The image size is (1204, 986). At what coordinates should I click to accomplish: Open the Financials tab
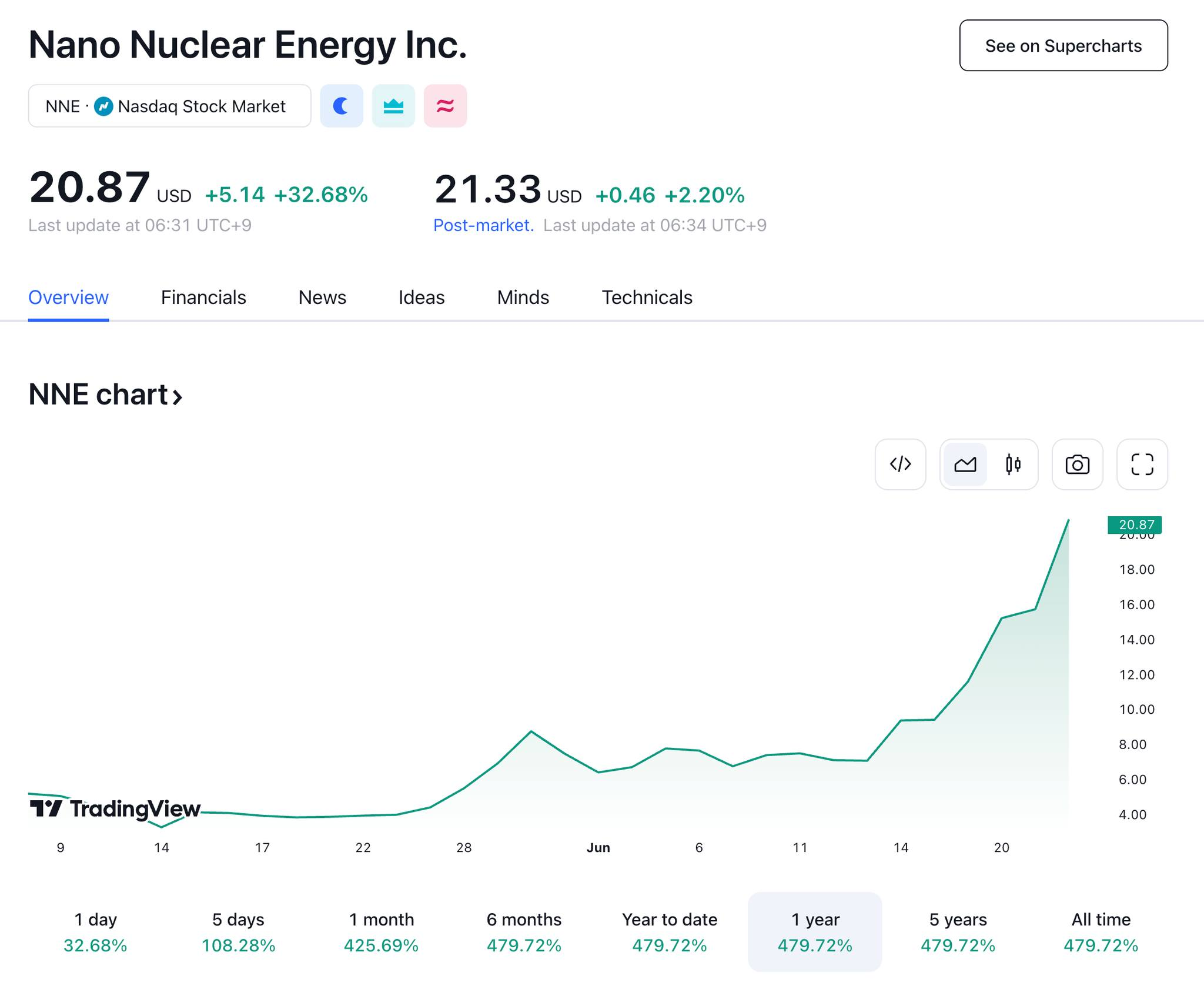click(x=203, y=298)
